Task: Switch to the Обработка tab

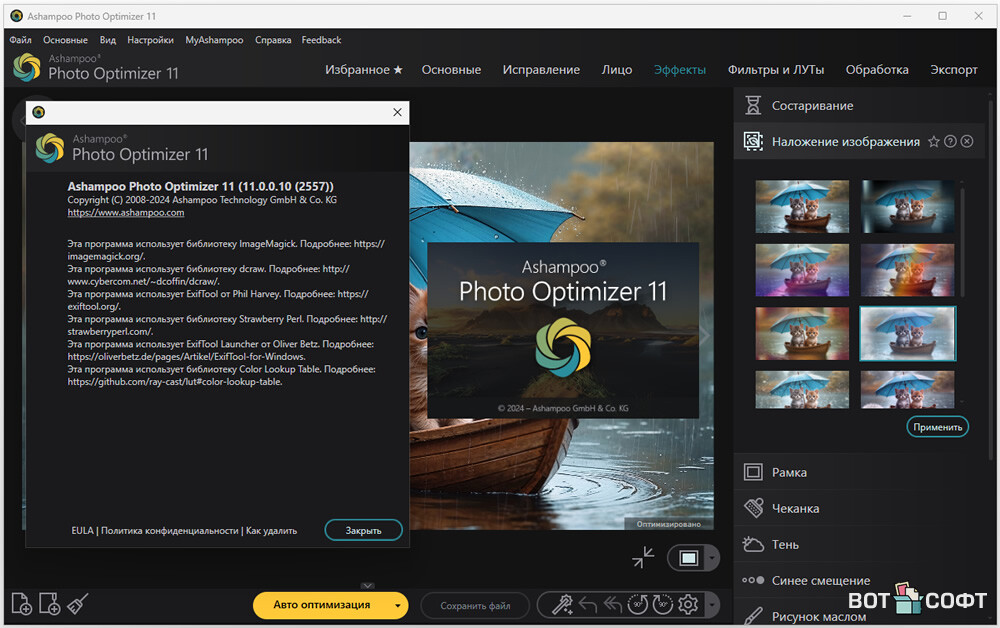Action: pyautogui.click(x=877, y=69)
